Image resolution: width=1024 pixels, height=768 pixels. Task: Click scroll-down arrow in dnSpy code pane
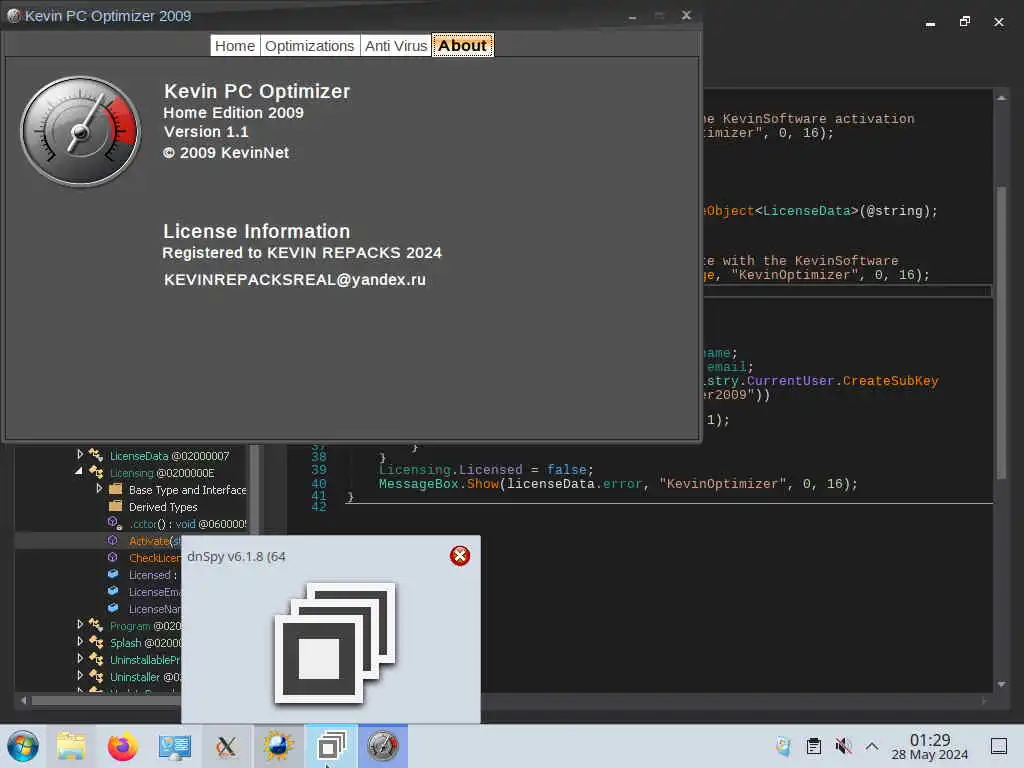[x=1001, y=684]
